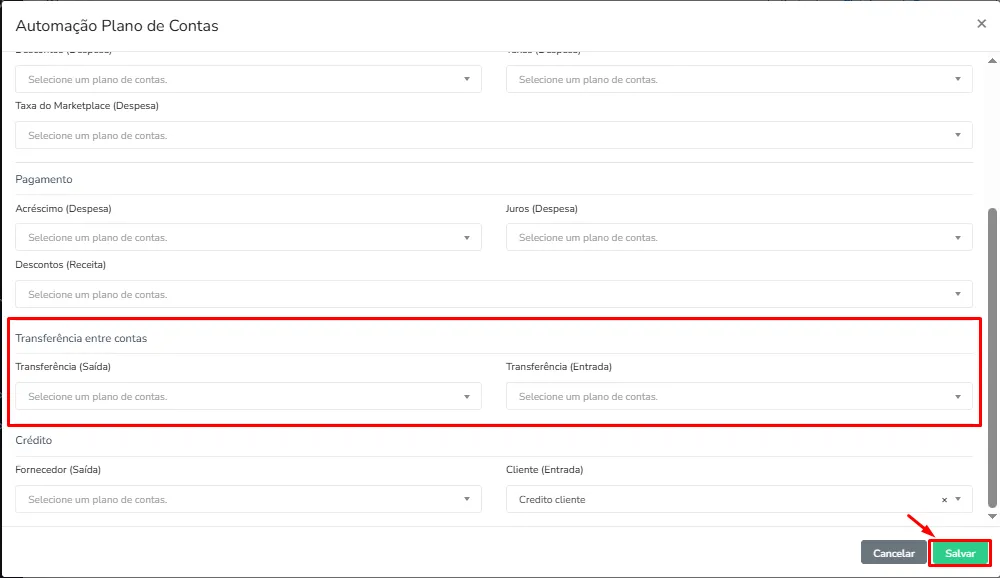Screen dimensions: 1000x578
Task: Clear the Credito cliente selection with x icon
Action: coord(944,500)
